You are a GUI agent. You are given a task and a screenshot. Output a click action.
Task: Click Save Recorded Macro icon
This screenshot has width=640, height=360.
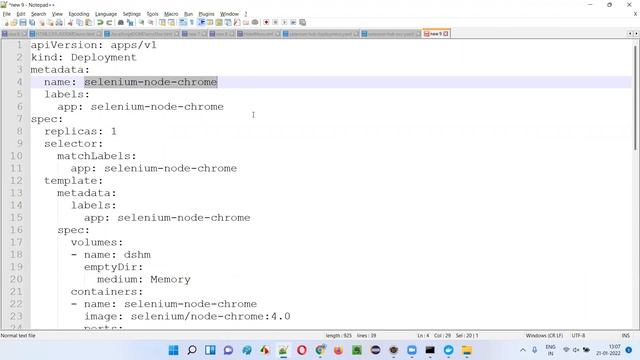click(302, 22)
